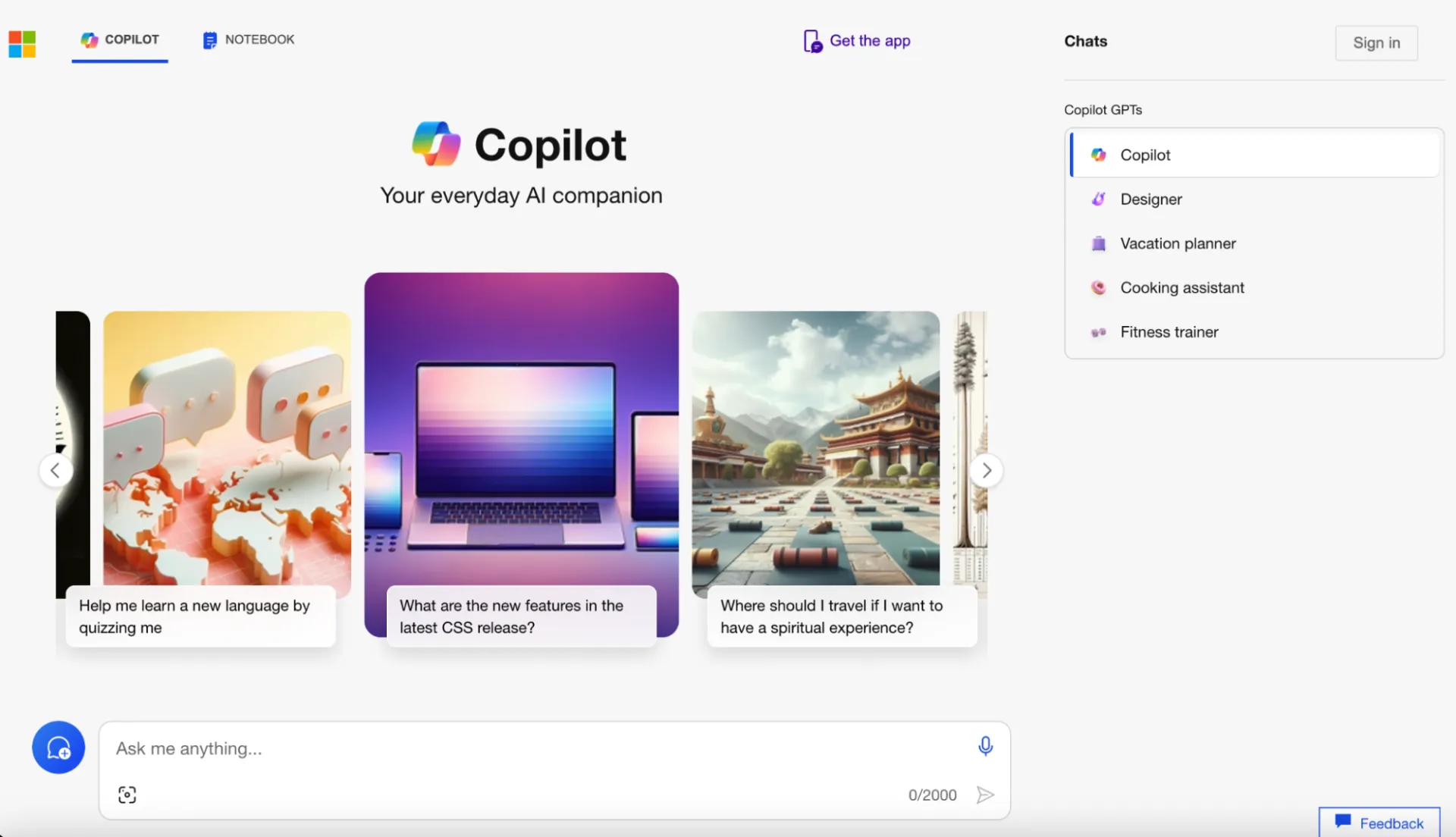Select the spiritual experience travel suggestion
The image size is (1456, 837).
coord(842,616)
